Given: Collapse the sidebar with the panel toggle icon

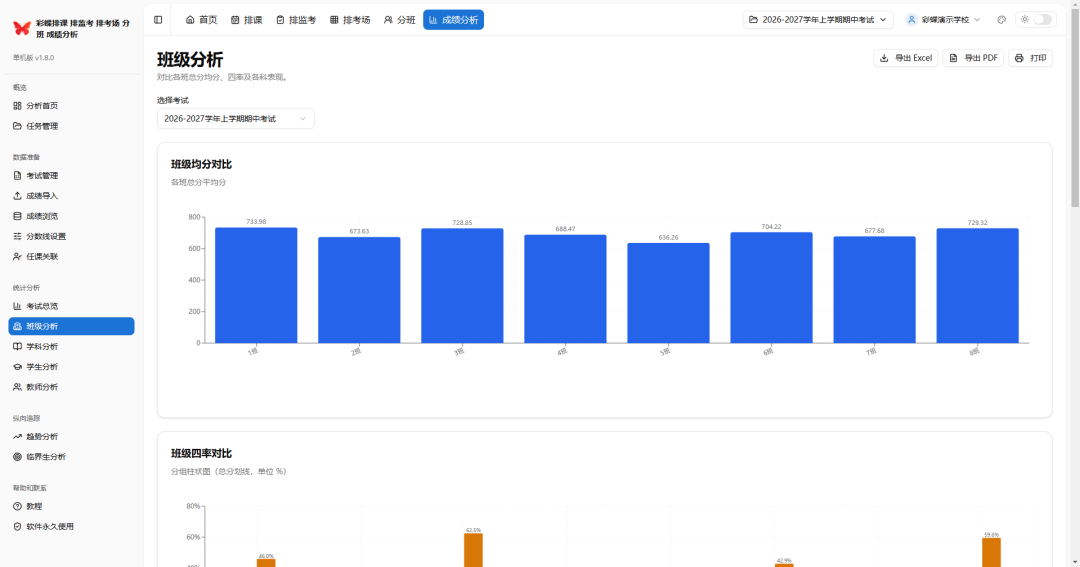Looking at the screenshot, I should 158,20.
